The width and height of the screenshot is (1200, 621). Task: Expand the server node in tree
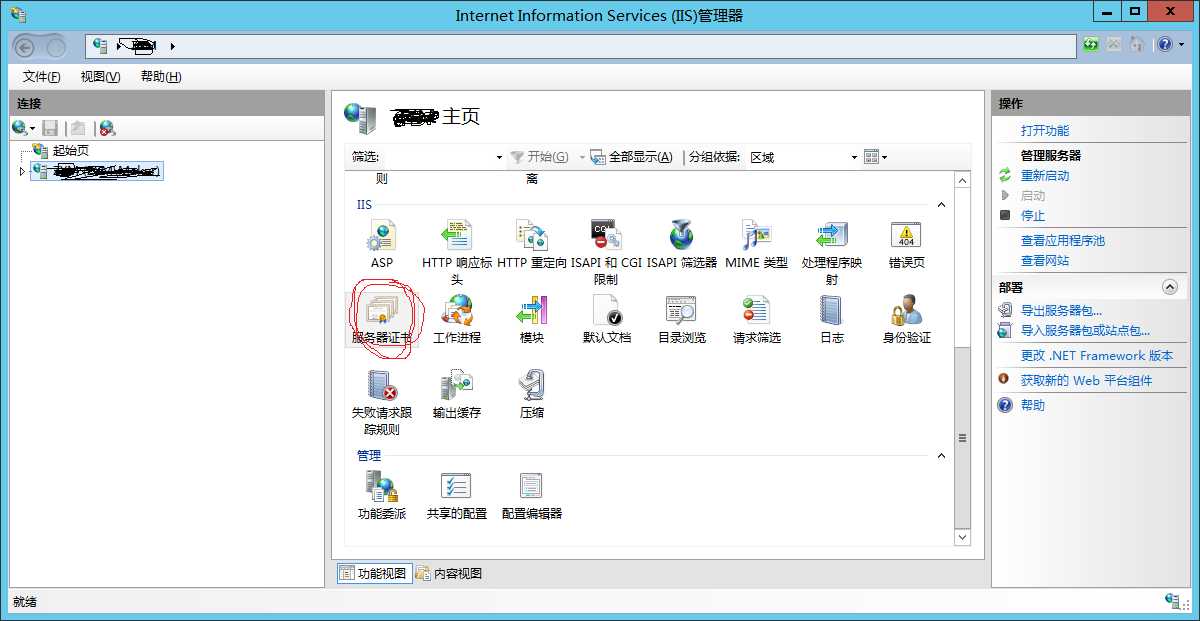point(23,172)
